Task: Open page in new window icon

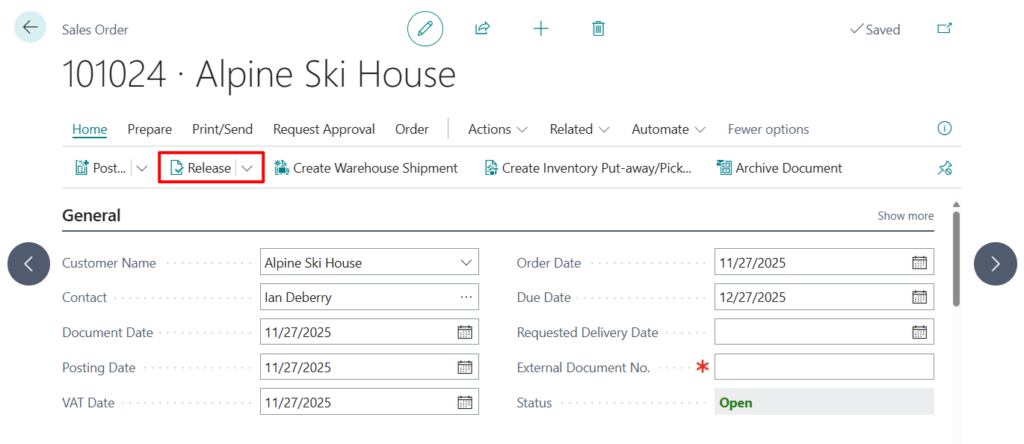Action: coord(944,29)
